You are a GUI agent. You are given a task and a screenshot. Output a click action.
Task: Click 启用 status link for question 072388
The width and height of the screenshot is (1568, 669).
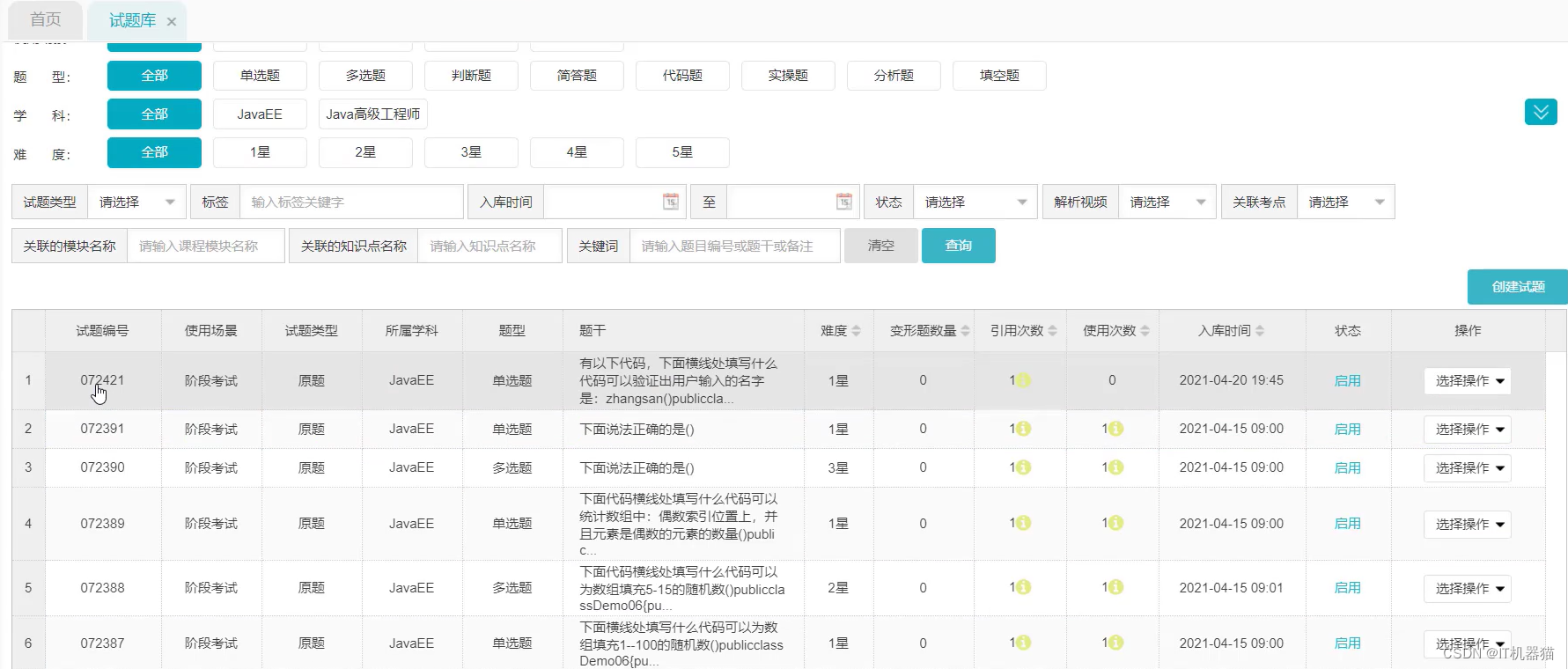point(1348,587)
